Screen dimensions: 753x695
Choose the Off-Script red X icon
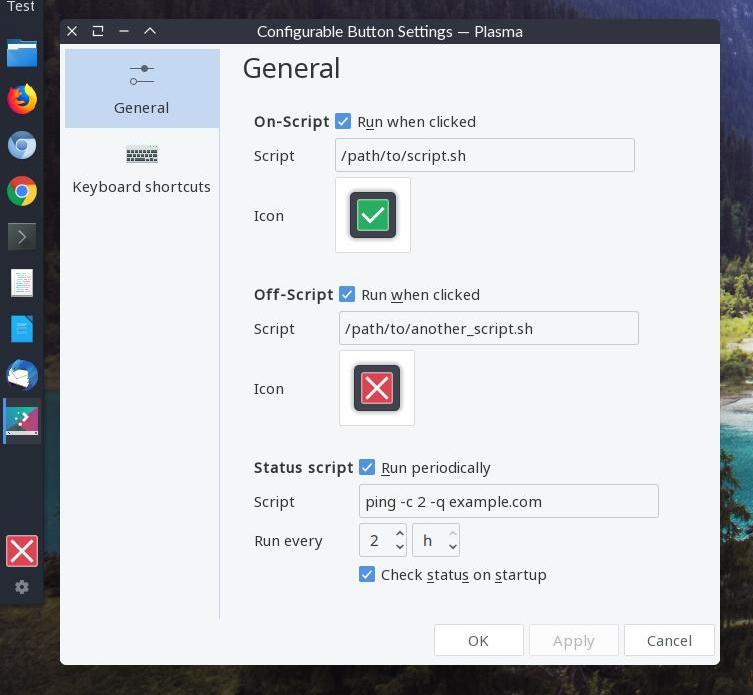pos(376,388)
